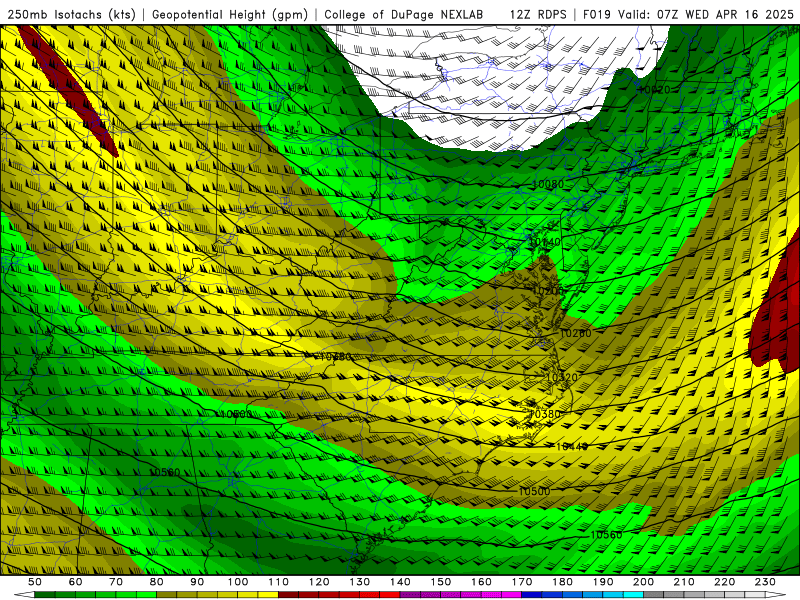Click the '12Z RDPS' model run text
The height and width of the screenshot is (600, 800).
click(x=538, y=15)
